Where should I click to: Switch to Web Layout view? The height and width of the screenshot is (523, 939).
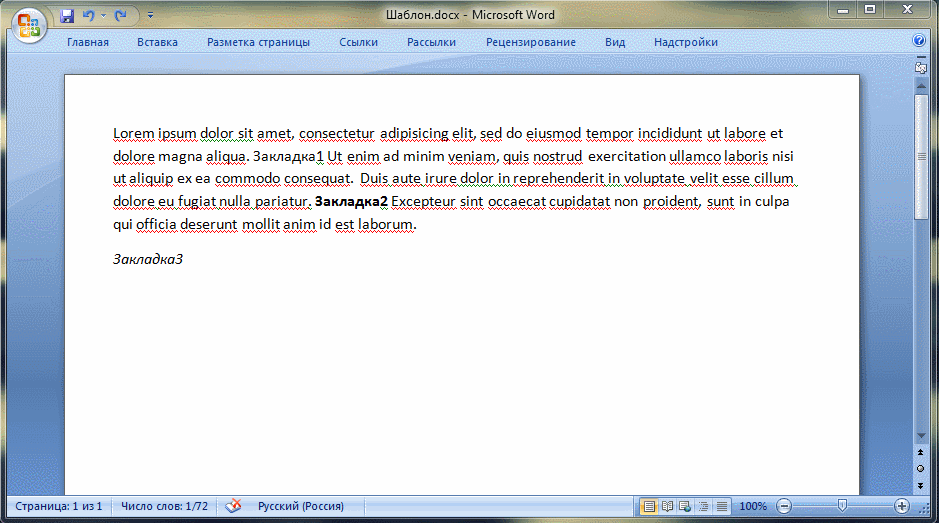(685, 506)
